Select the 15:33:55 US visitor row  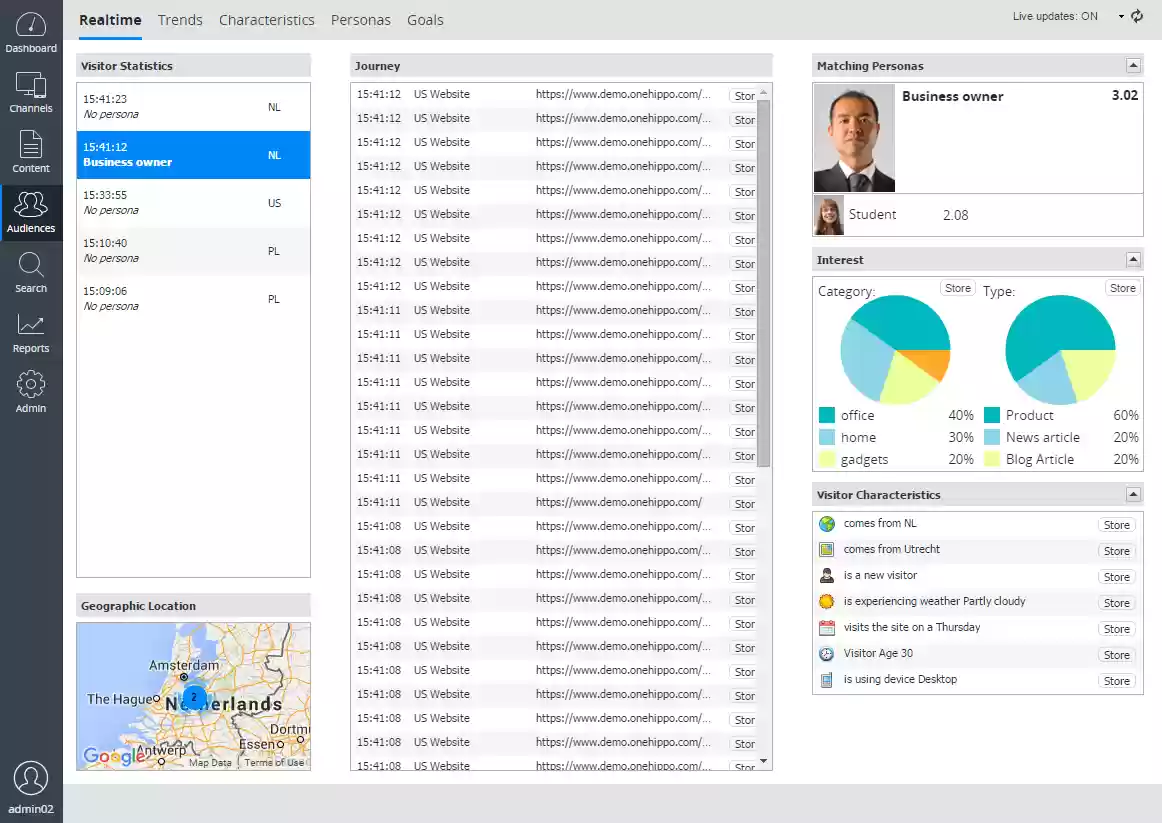tap(193, 203)
